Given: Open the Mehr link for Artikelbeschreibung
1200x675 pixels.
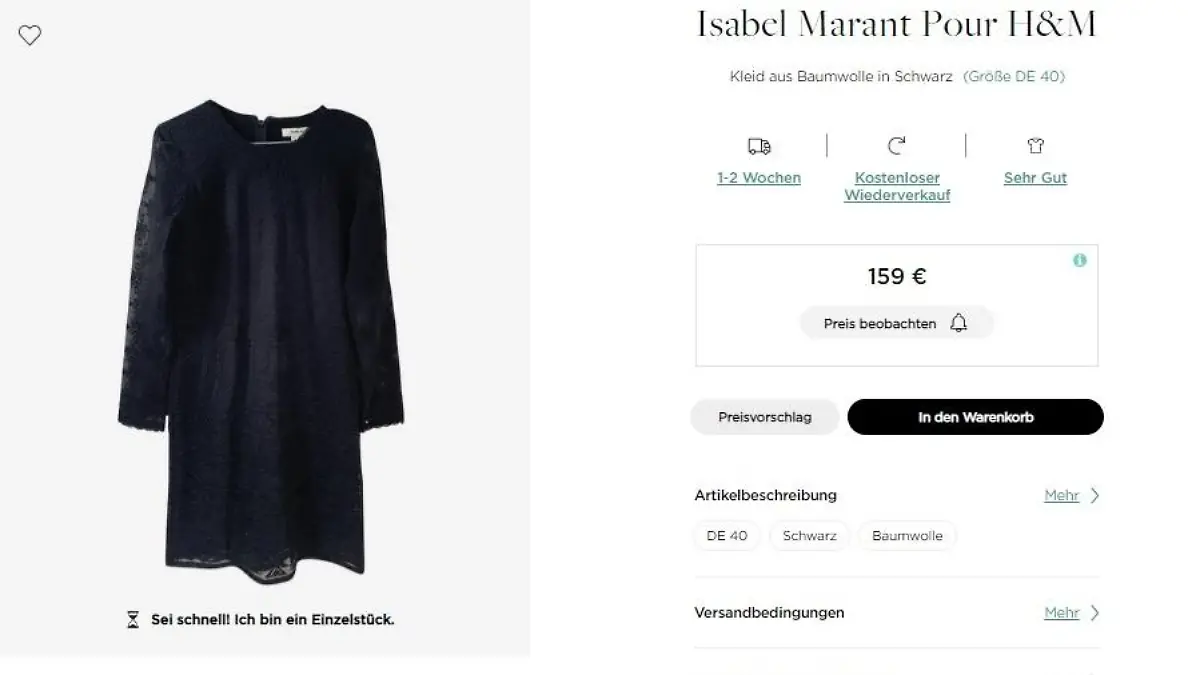Looking at the screenshot, I should (x=1061, y=495).
